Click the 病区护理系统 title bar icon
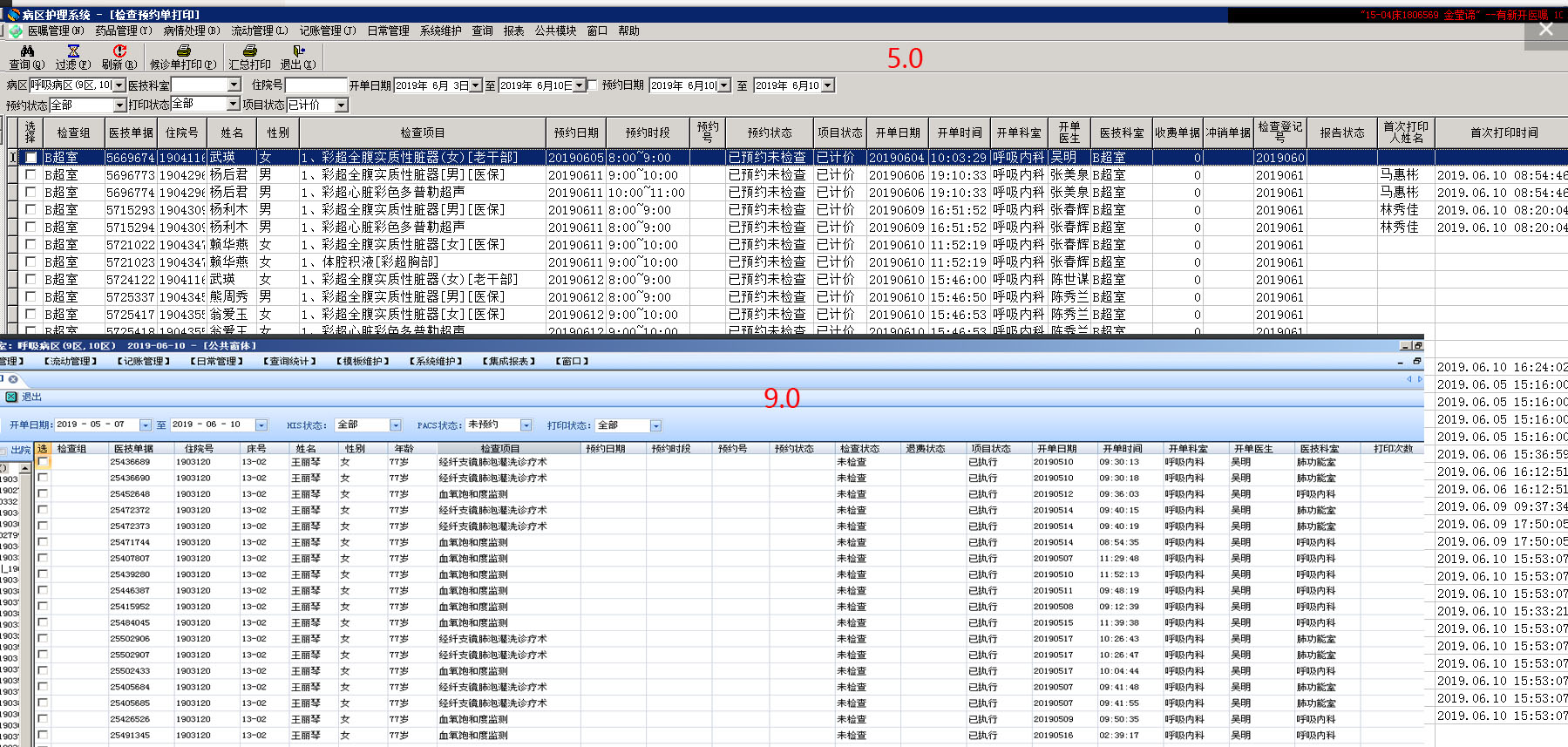The height and width of the screenshot is (747, 1568). coord(13,15)
